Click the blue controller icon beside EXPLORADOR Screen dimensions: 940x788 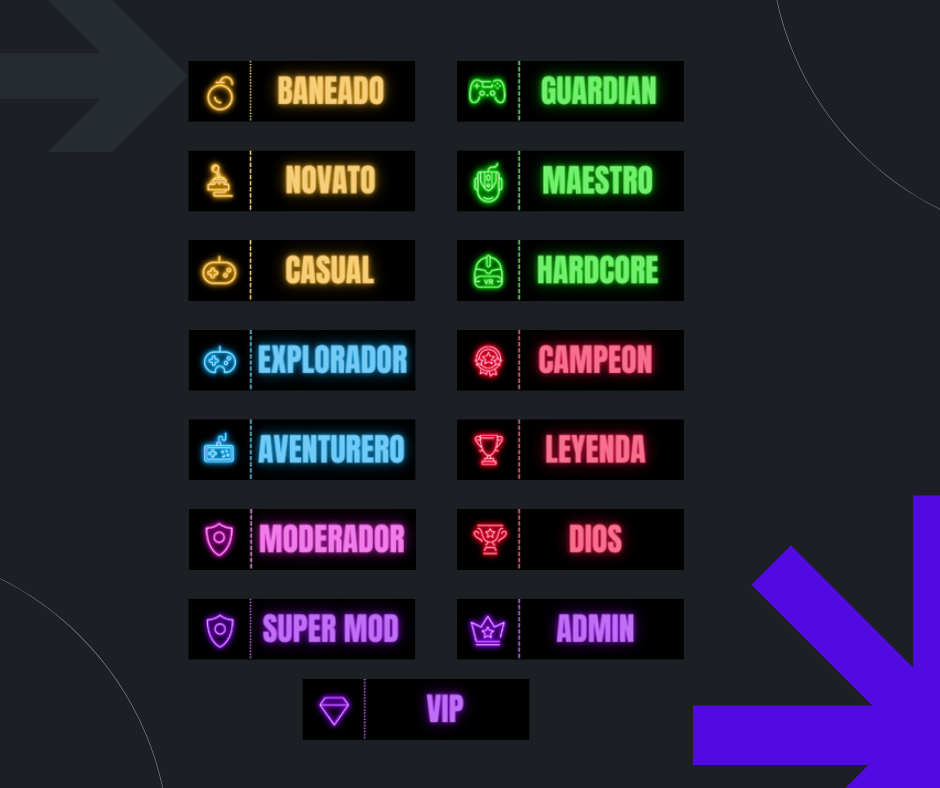220,360
